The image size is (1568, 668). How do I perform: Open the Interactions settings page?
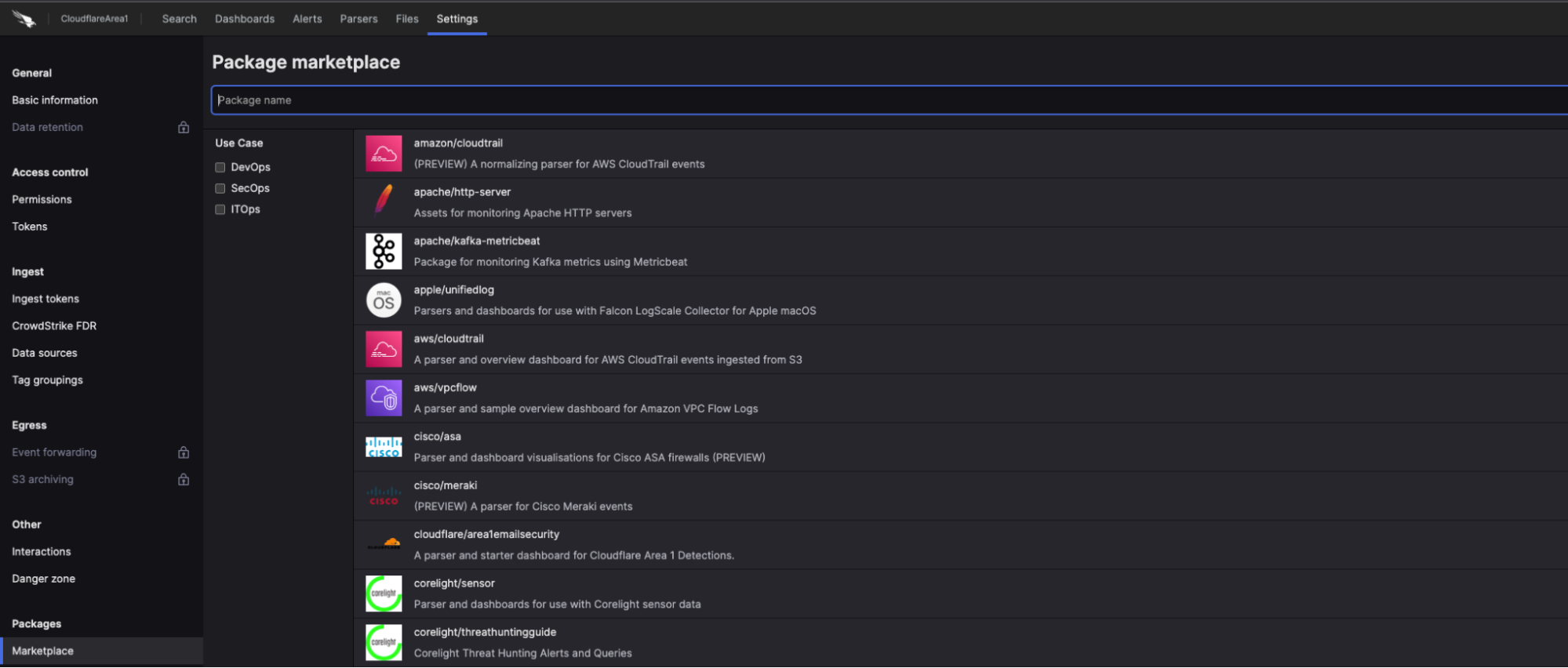tap(42, 552)
